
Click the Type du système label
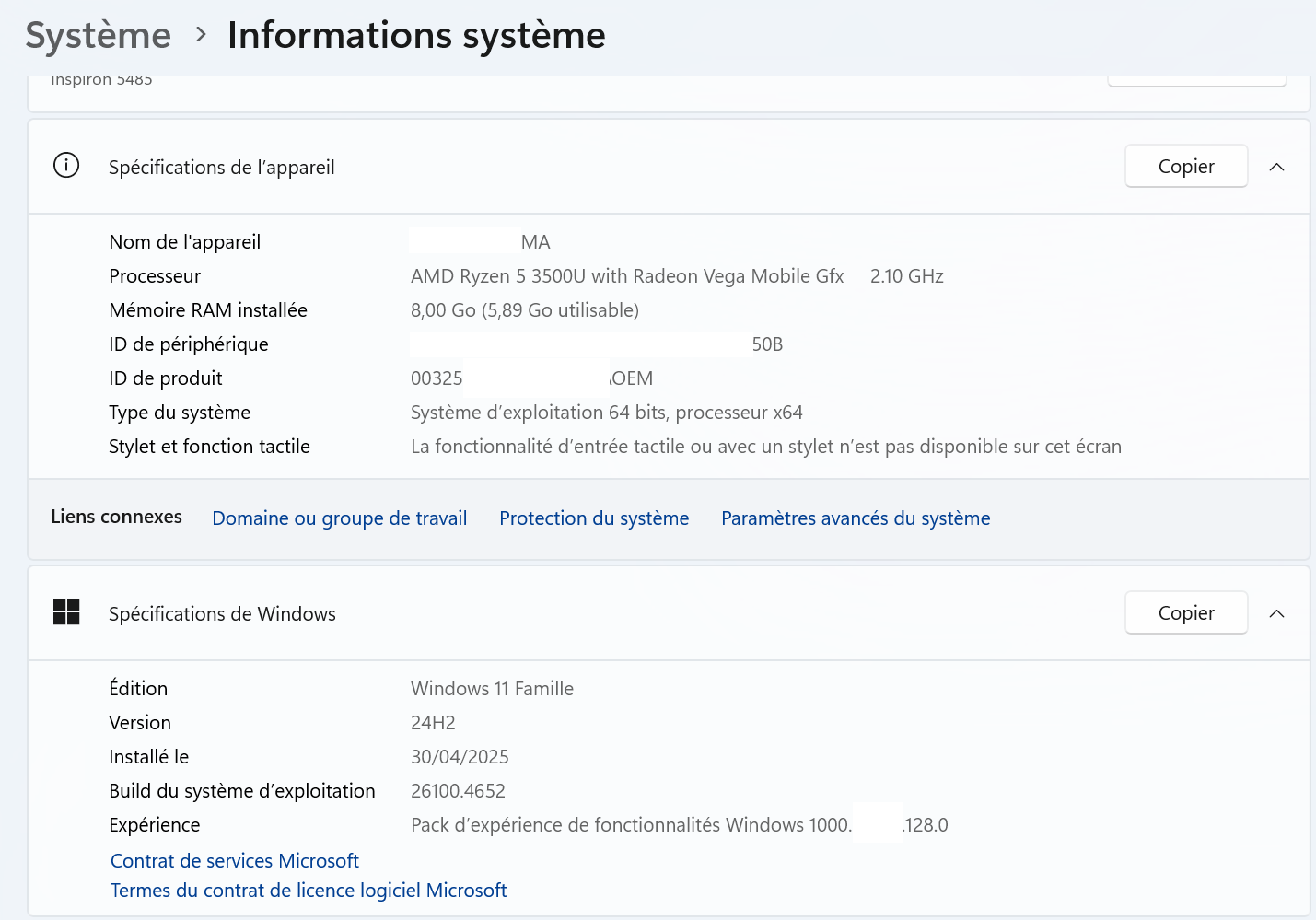(x=180, y=413)
